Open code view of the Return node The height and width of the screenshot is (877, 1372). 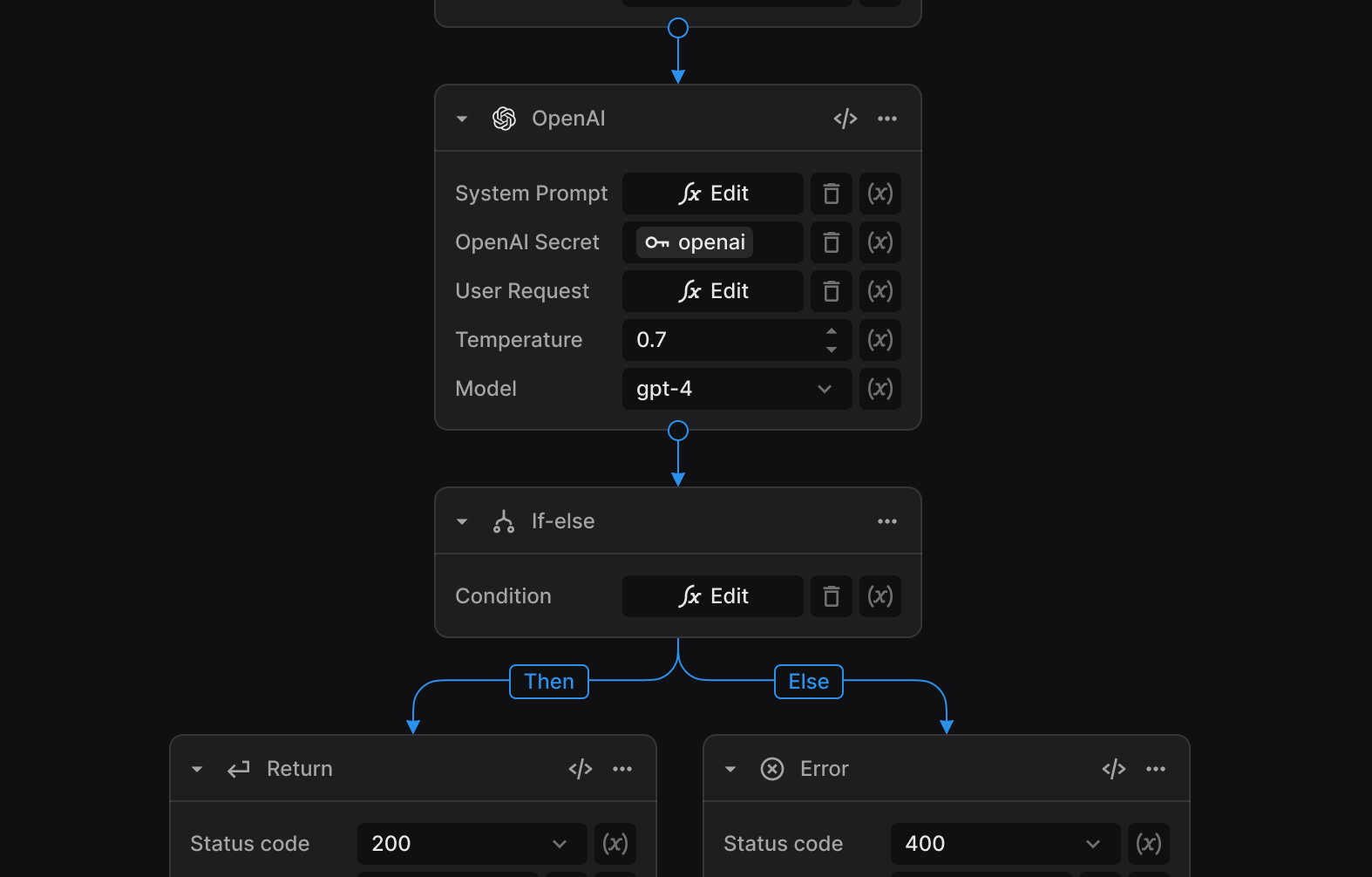tap(580, 769)
